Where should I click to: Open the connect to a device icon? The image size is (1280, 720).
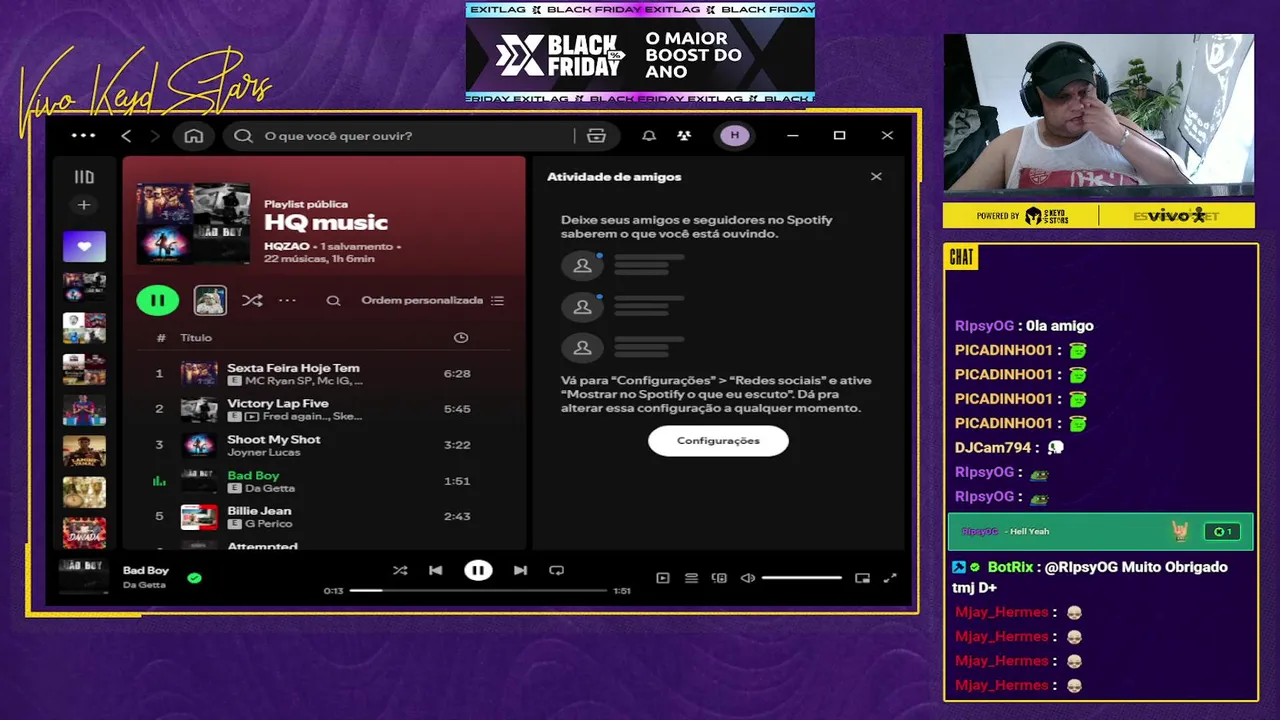click(x=719, y=578)
